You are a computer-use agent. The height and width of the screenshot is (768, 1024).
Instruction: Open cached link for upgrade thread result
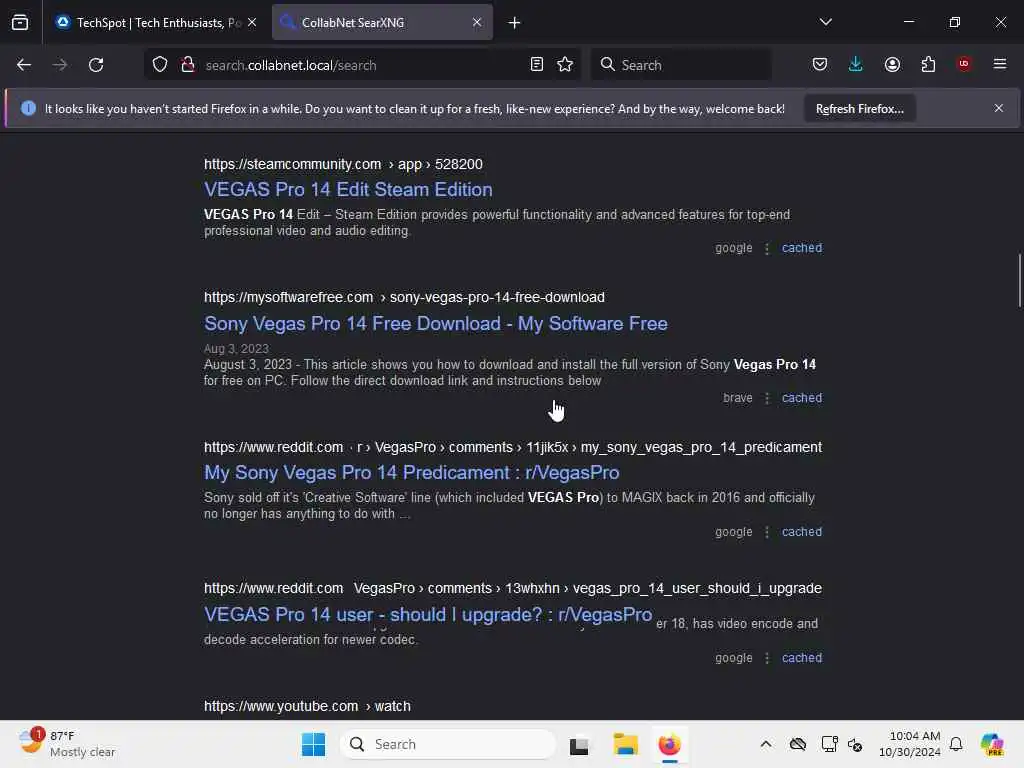pyautogui.click(x=802, y=658)
